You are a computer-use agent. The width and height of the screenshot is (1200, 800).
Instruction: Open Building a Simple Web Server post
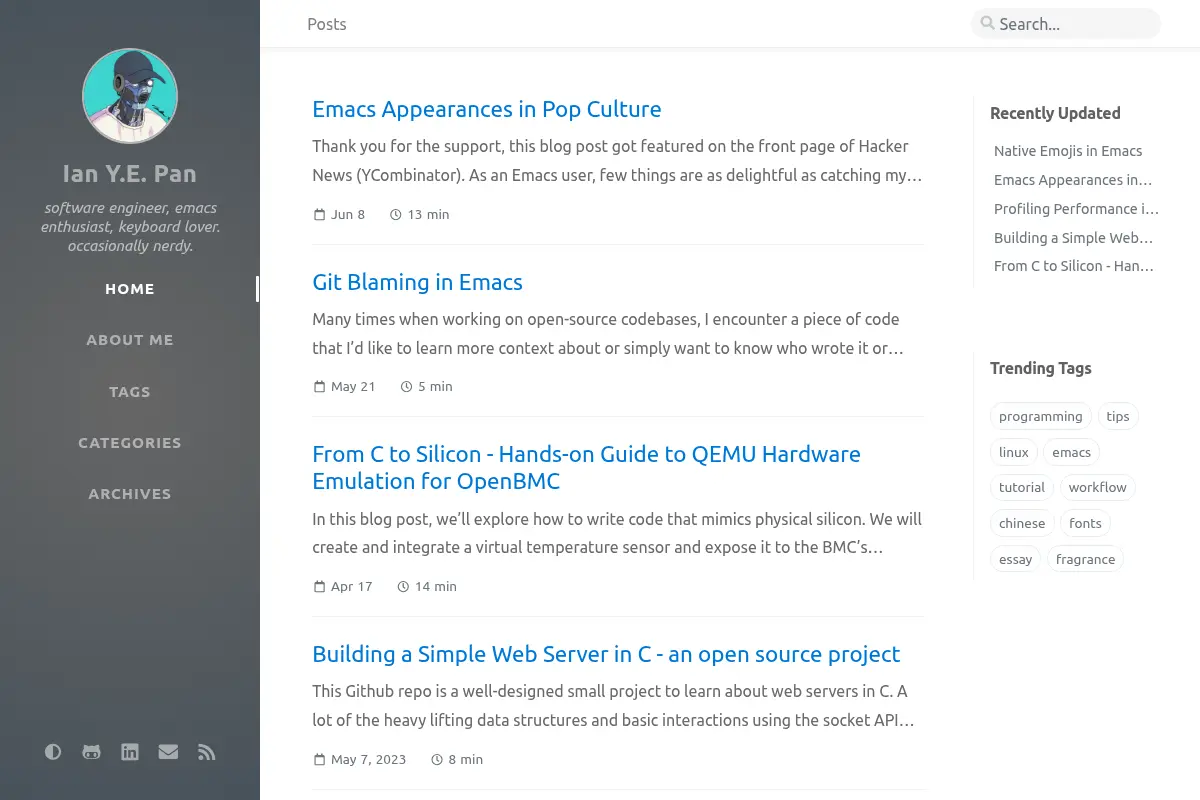(606, 654)
